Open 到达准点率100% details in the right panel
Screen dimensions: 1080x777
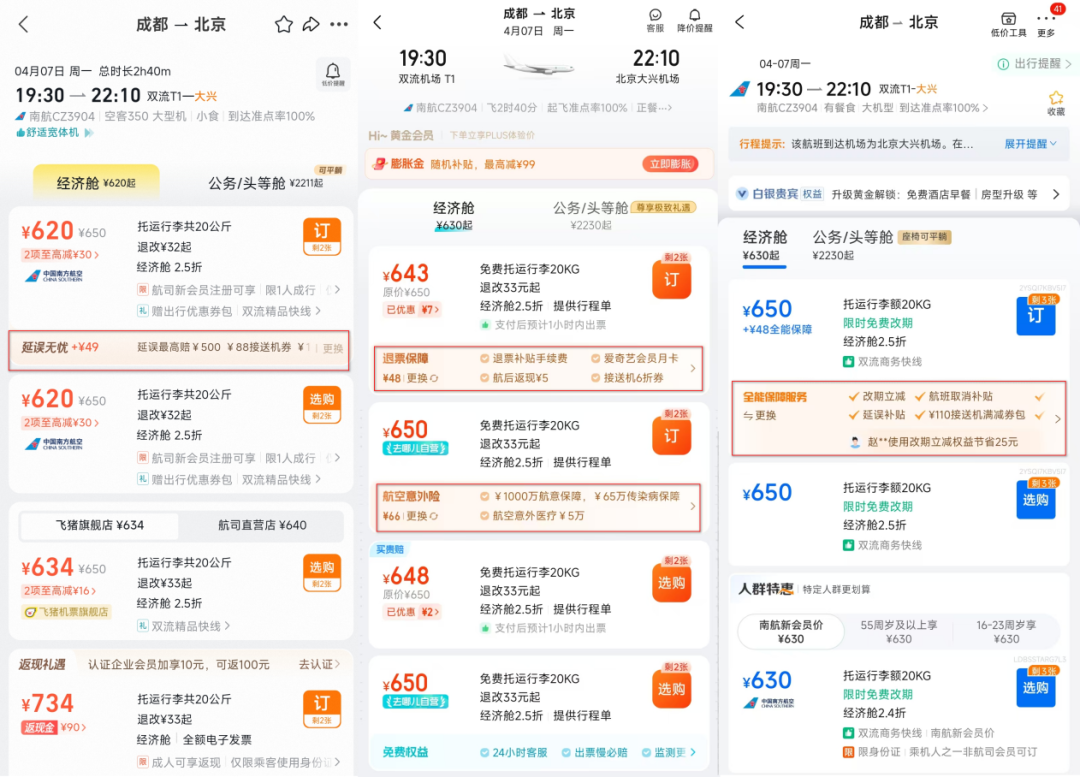(944, 108)
